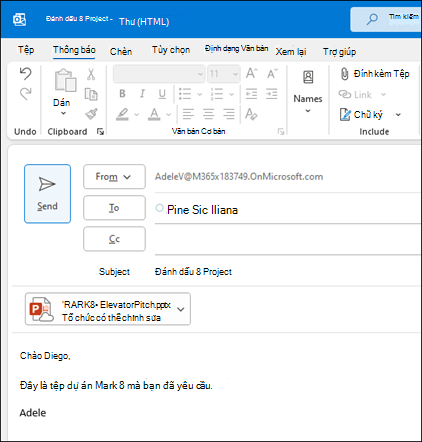The height and width of the screenshot is (442, 422).
Task: Click the Outlook app icon in title bar
Action: coord(19,19)
